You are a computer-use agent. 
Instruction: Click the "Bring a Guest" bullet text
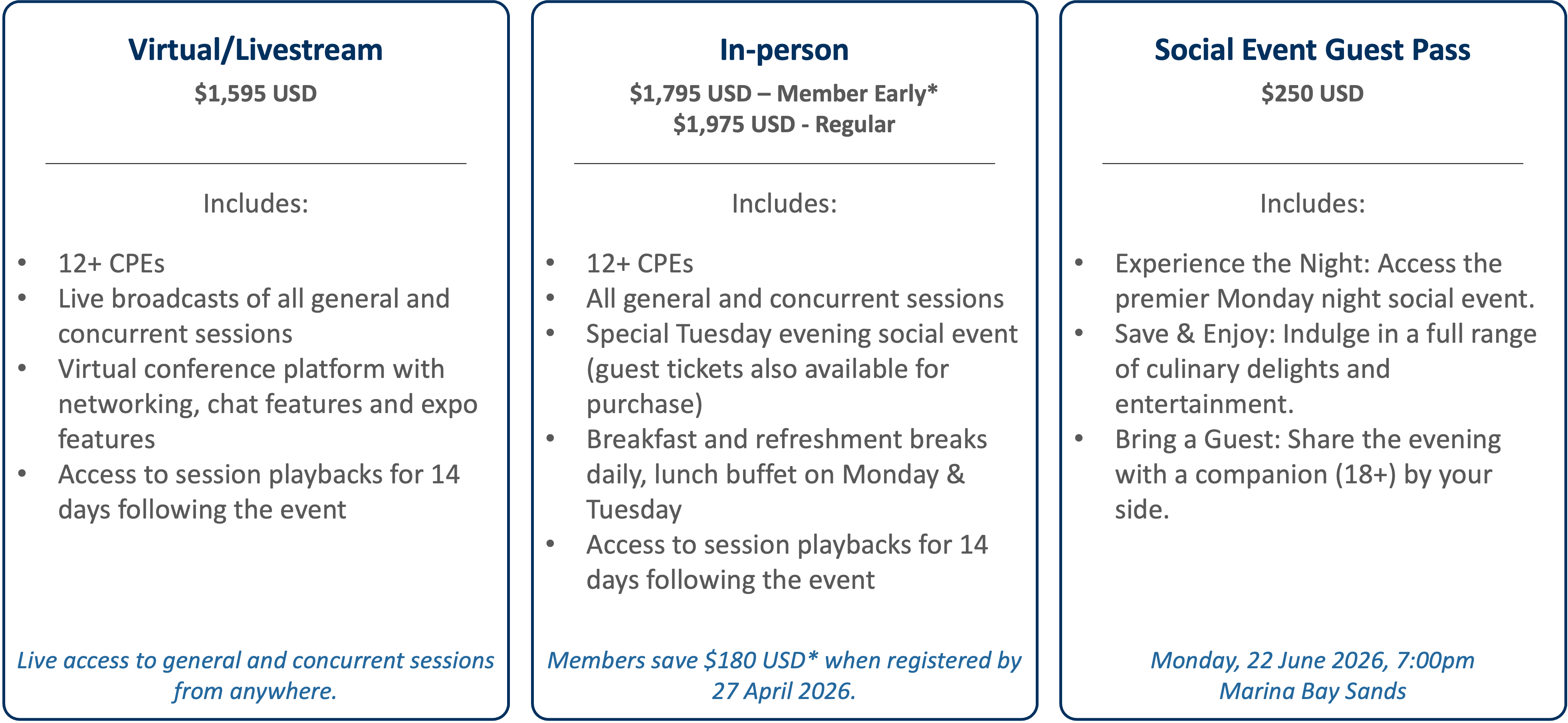[1308, 440]
